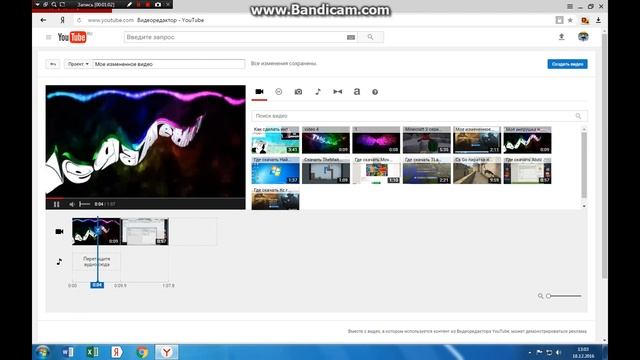Click the audio track music note icon
Viewport: 640px width, 360px height.
[59, 262]
